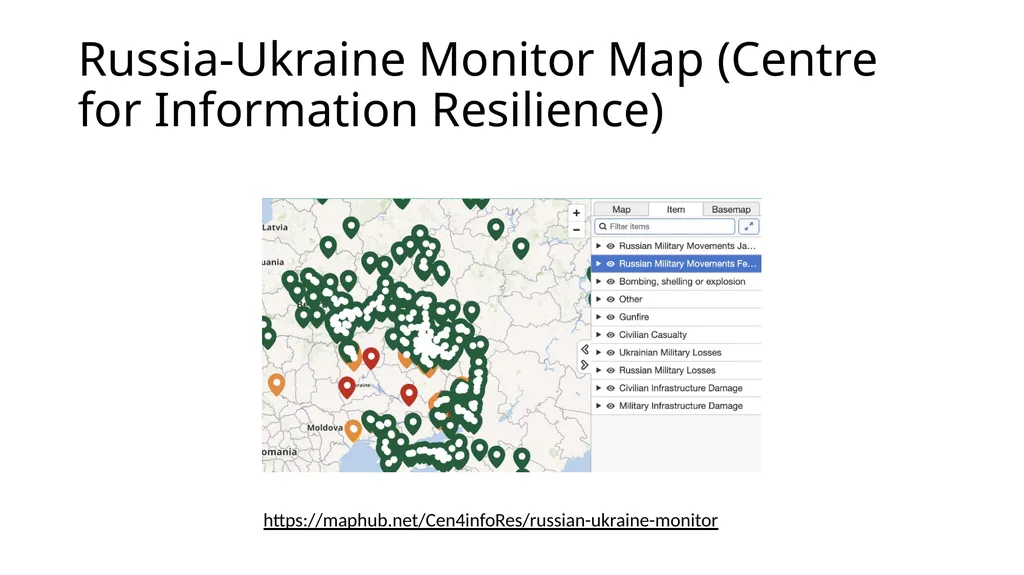
Task: Expand the Other group
Action: coord(598,299)
